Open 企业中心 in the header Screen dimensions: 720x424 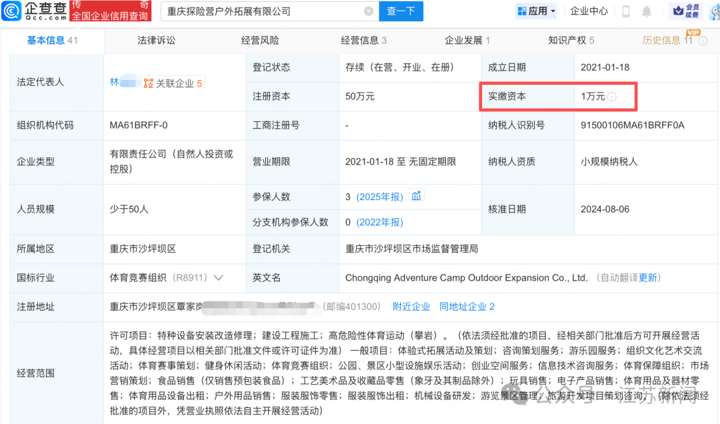pos(589,11)
